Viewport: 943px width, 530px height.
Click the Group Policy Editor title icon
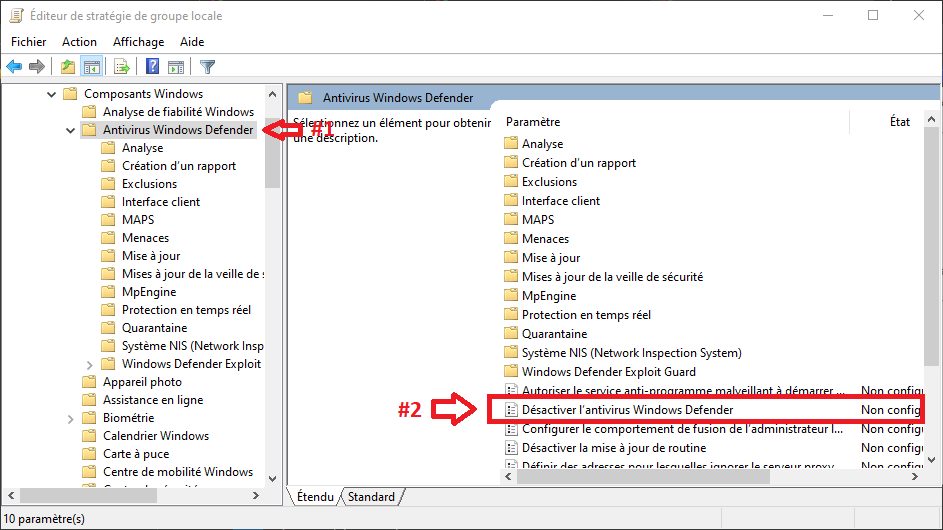pyautogui.click(x=16, y=16)
